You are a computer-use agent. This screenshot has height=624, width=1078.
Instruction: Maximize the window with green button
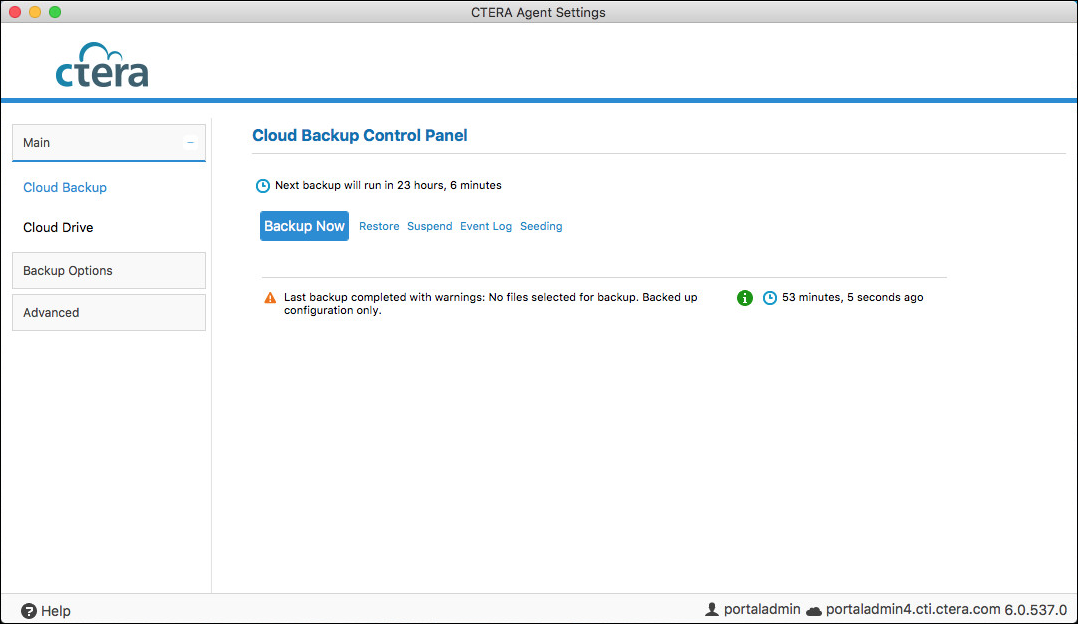55,12
